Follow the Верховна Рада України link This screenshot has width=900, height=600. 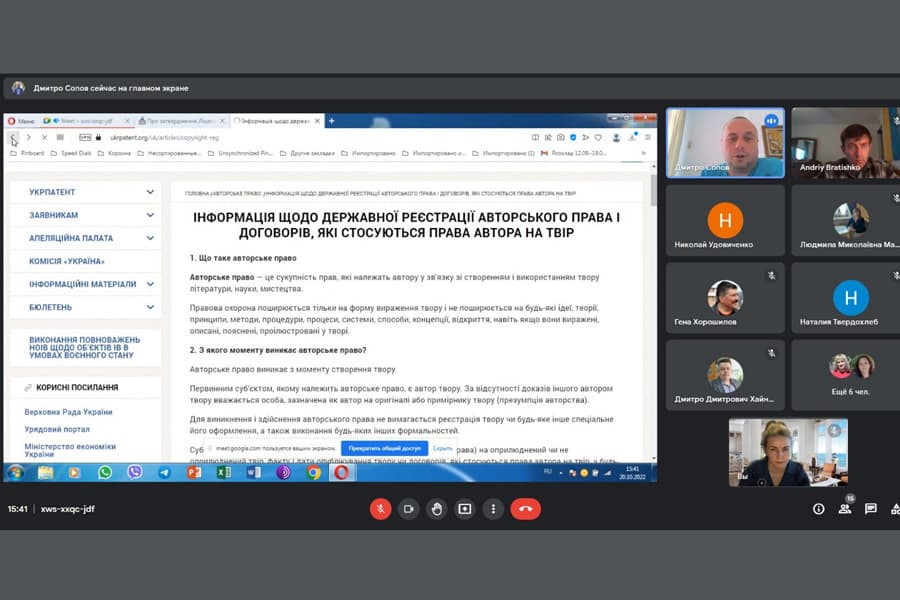click(x=68, y=412)
